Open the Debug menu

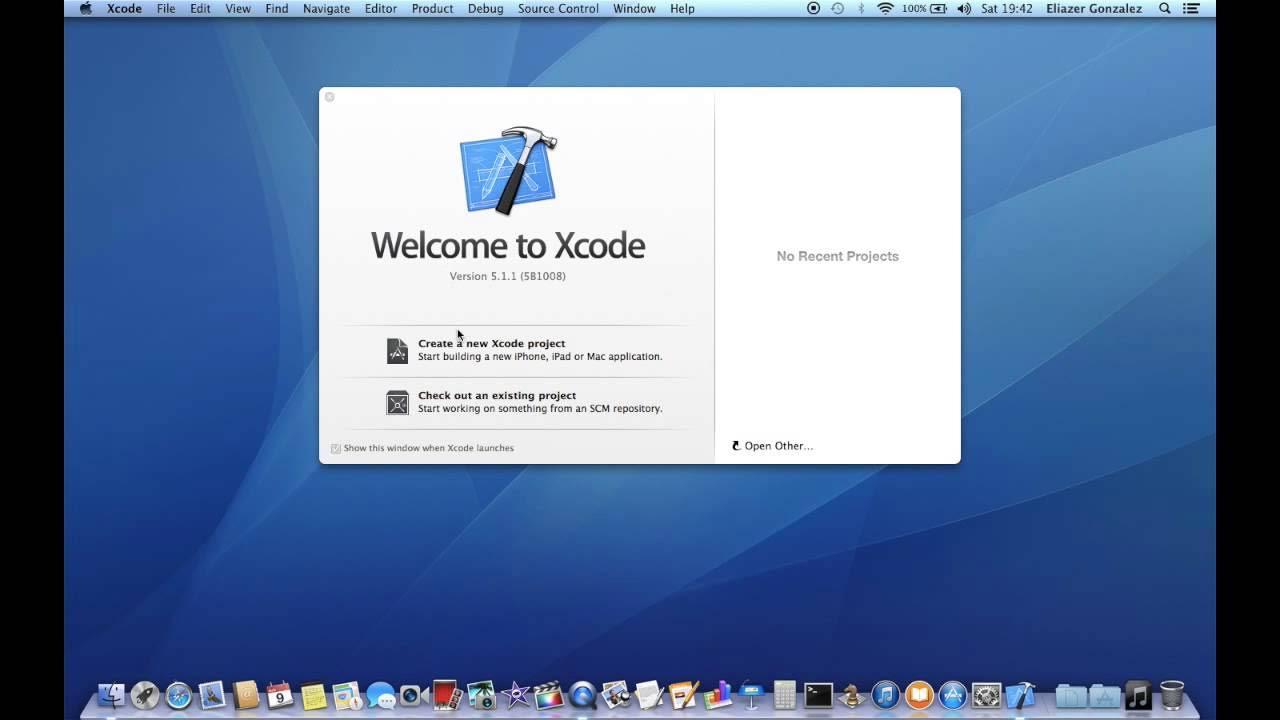point(486,8)
